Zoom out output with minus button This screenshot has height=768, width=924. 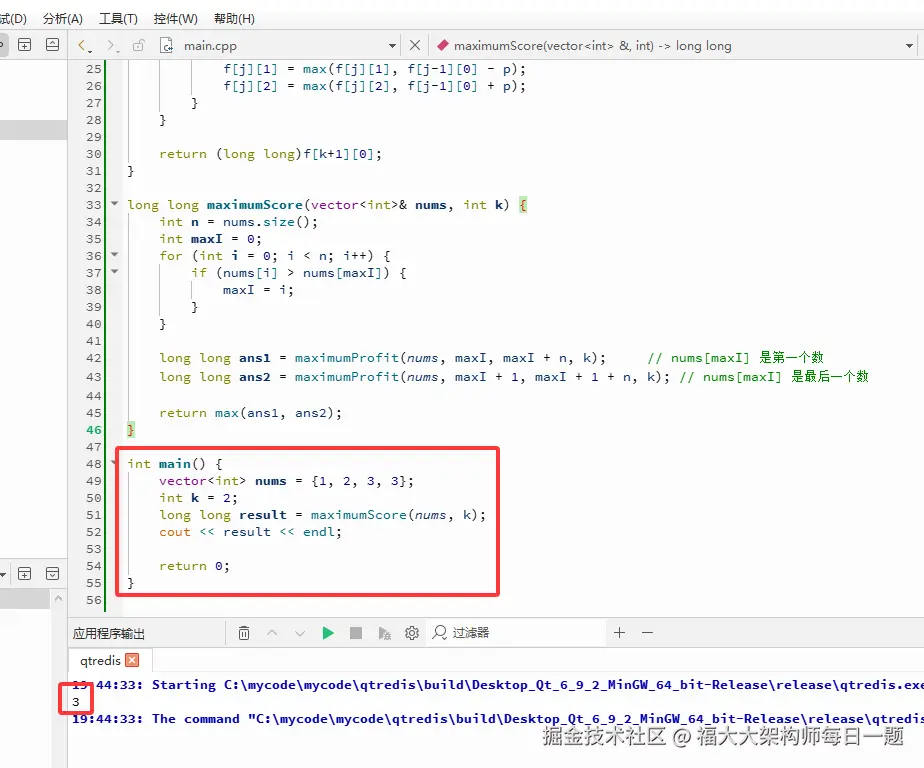pyautogui.click(x=648, y=633)
